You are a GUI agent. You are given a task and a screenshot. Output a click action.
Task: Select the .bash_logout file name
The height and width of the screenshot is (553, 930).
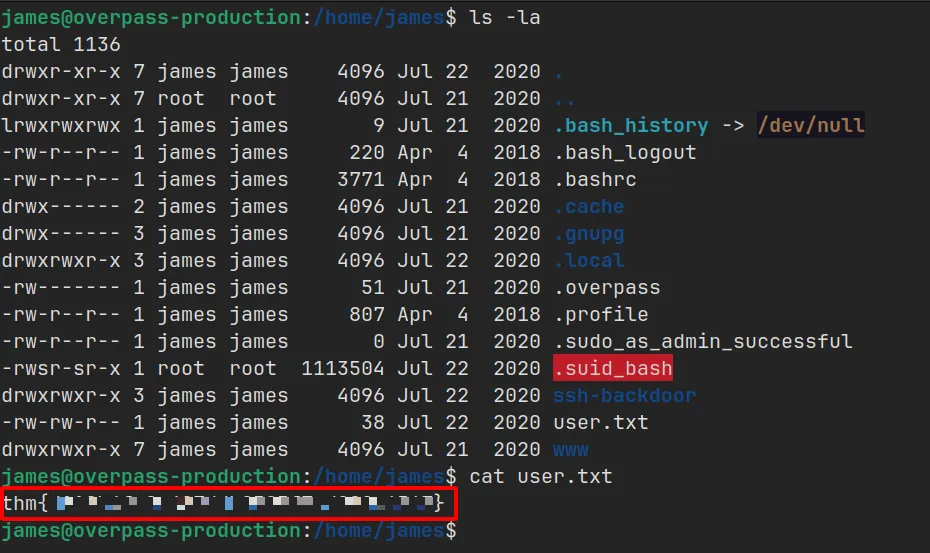[x=624, y=152]
